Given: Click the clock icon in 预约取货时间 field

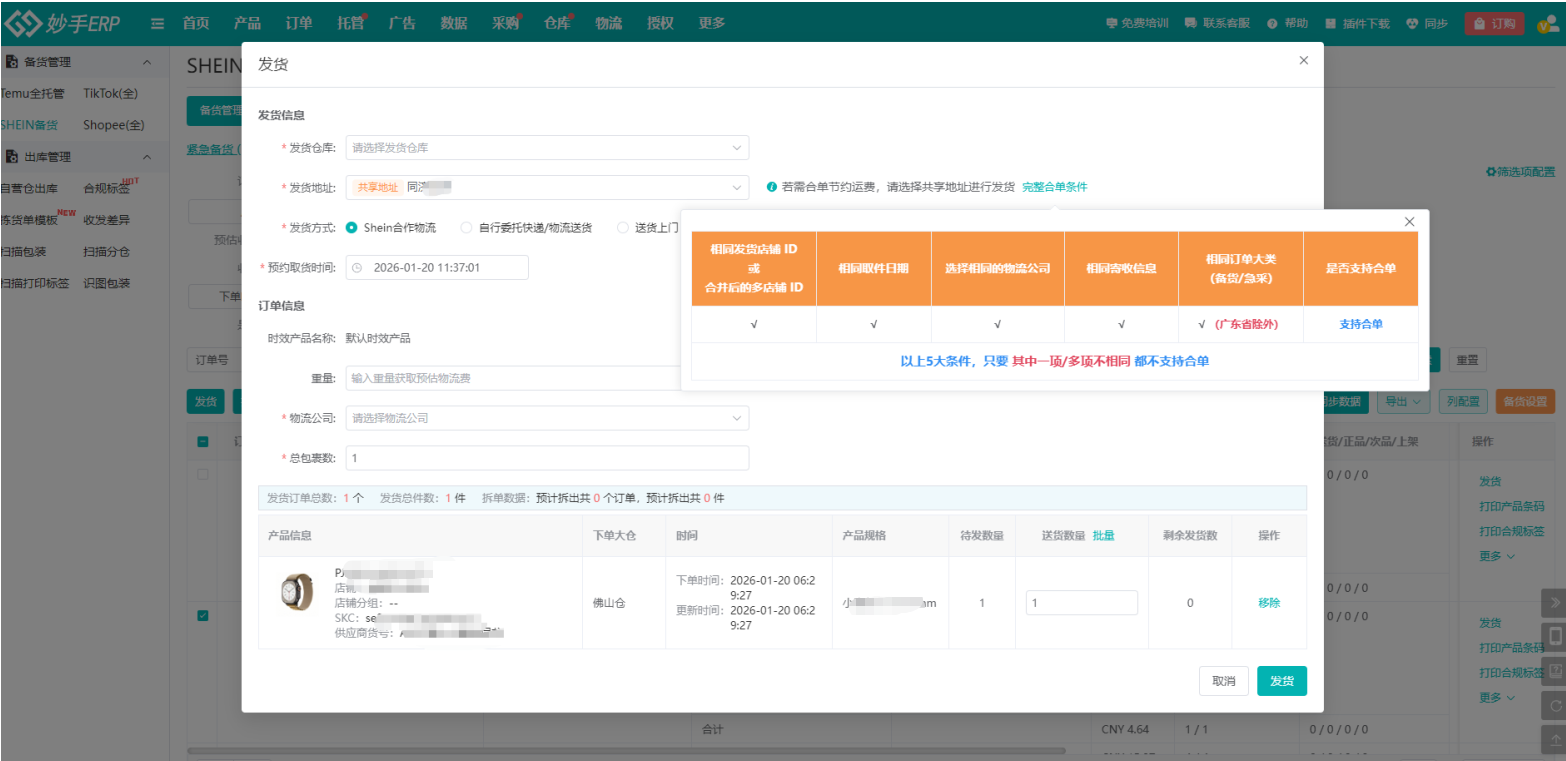Looking at the screenshot, I should tap(357, 268).
